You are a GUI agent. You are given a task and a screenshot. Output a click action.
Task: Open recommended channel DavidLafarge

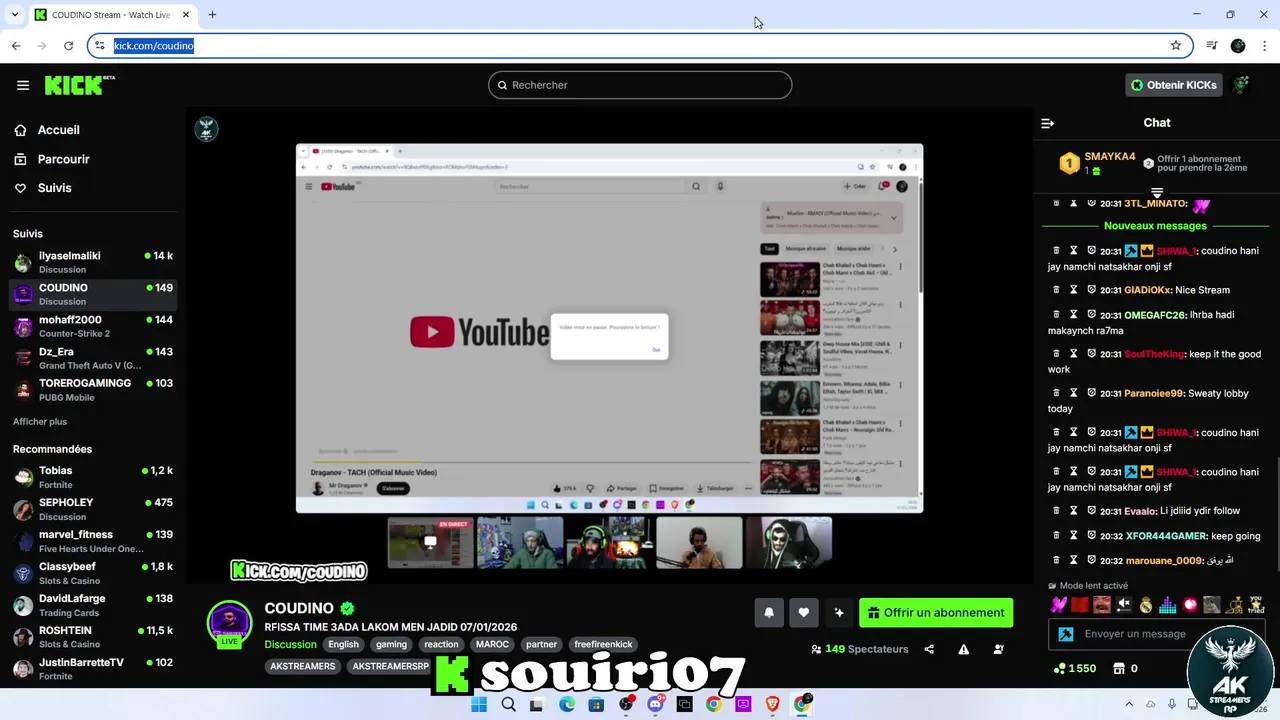pyautogui.click(x=94, y=605)
